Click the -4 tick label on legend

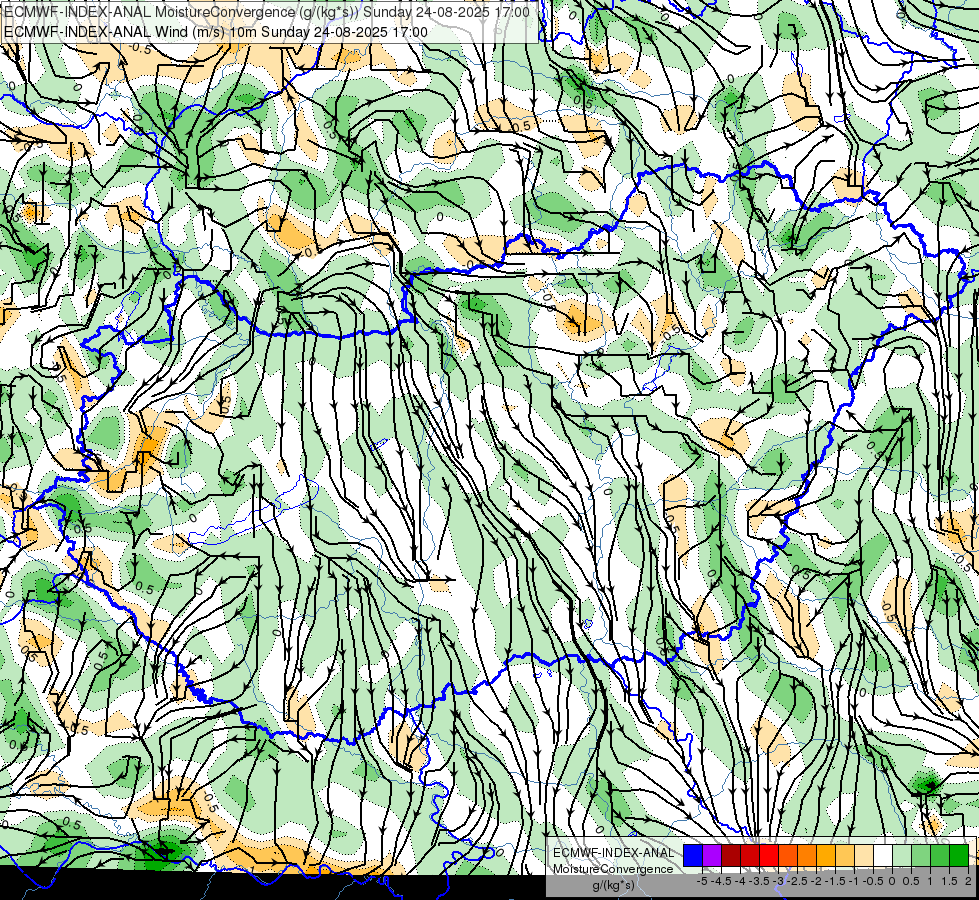coord(740,881)
